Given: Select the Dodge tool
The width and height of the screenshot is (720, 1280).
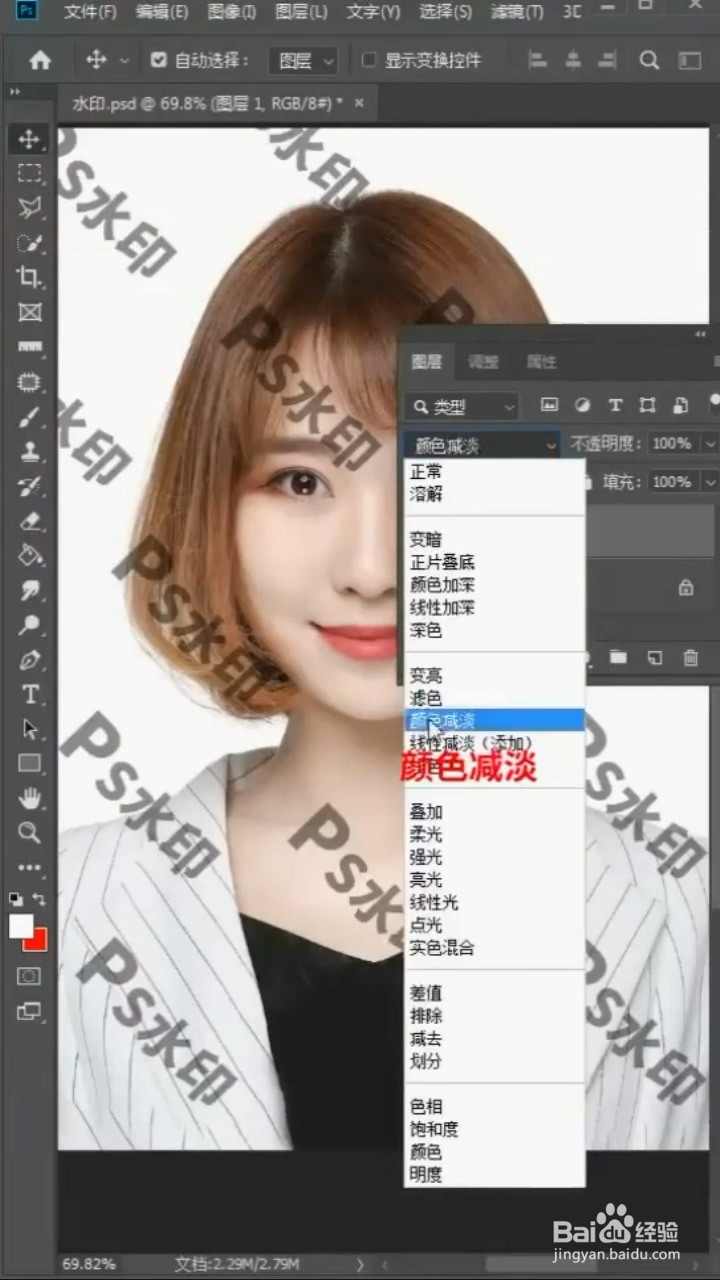Looking at the screenshot, I should click(29, 625).
